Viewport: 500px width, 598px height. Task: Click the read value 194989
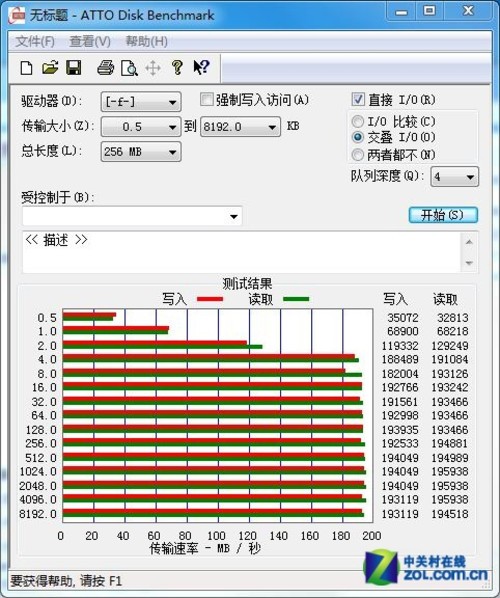pos(450,457)
